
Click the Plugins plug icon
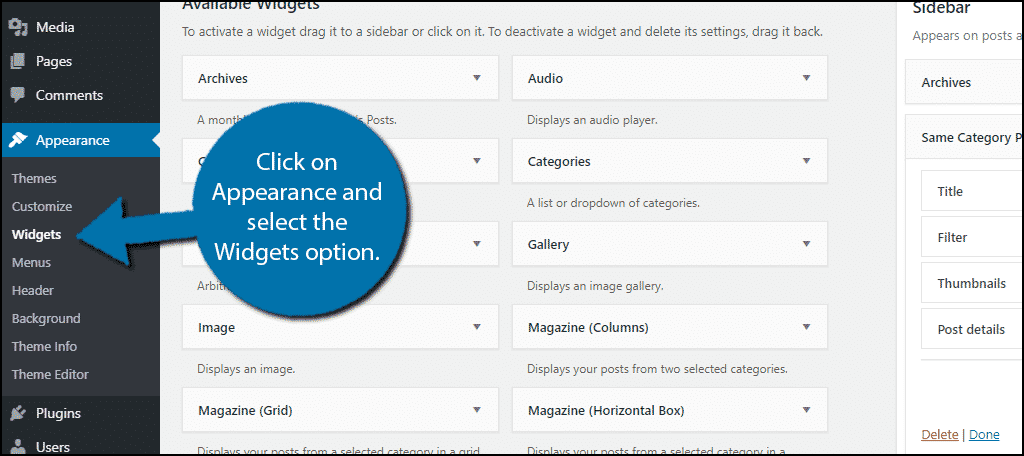click(18, 413)
